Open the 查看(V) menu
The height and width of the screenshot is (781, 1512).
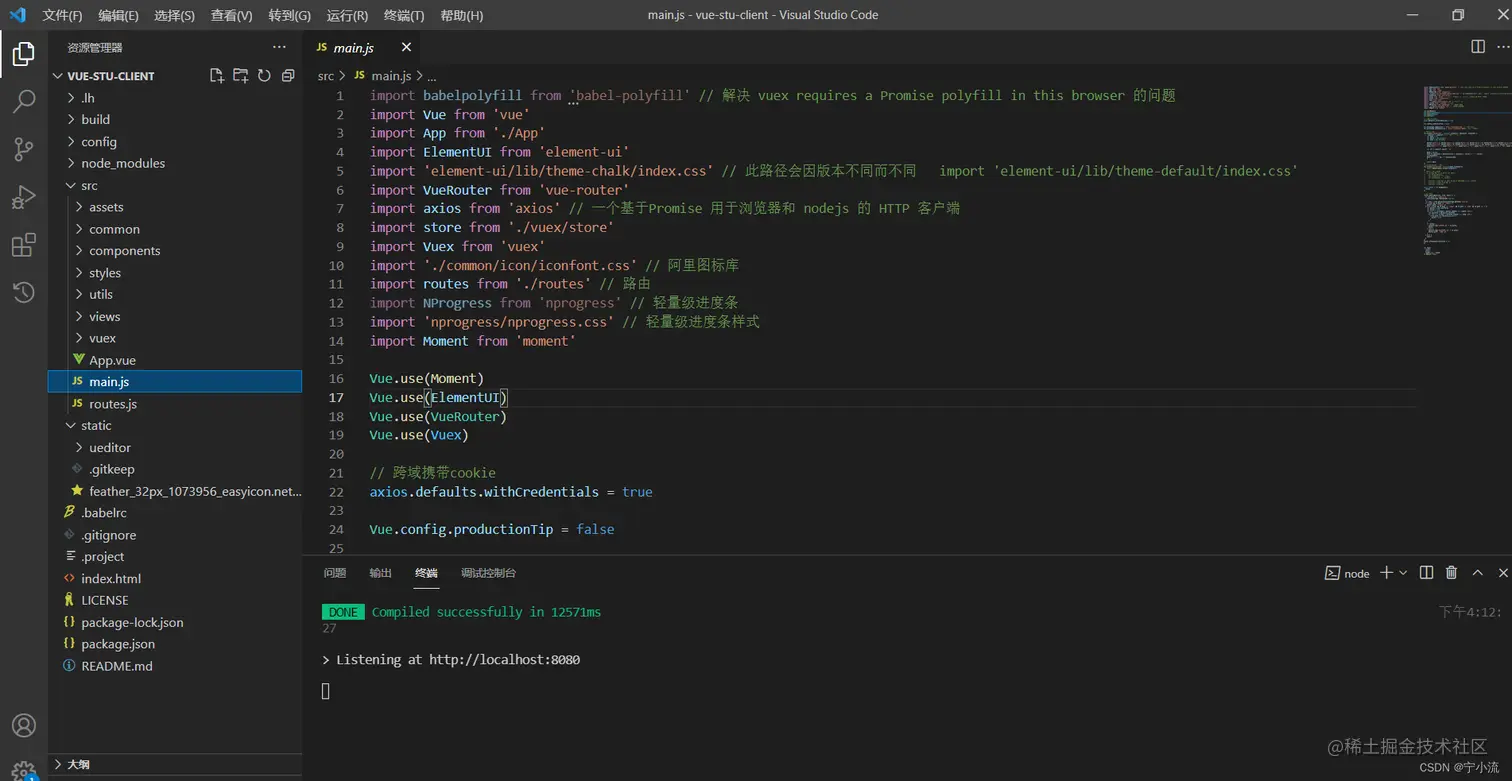click(232, 15)
